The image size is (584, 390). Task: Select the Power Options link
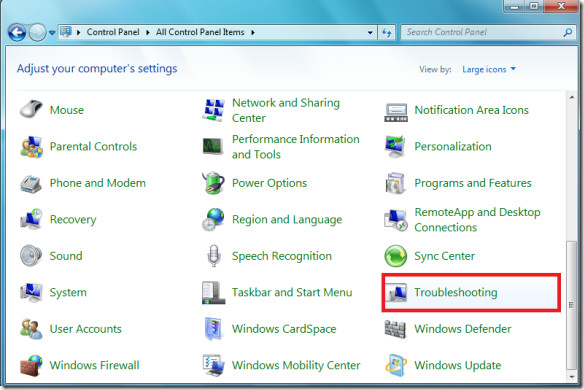point(269,183)
